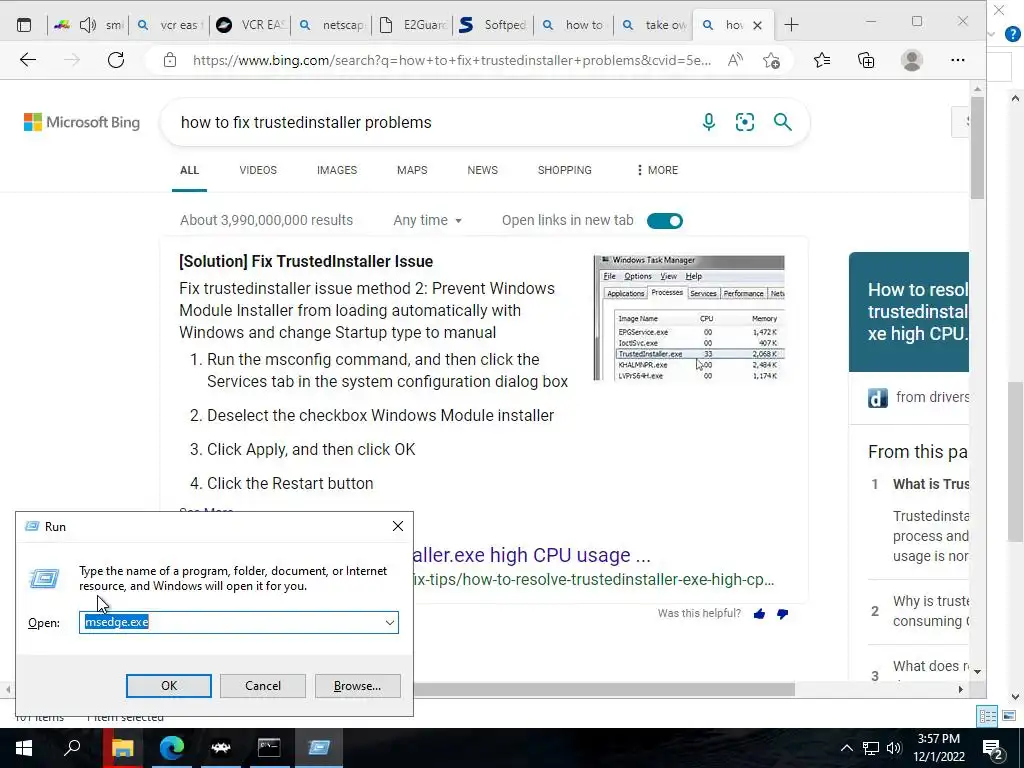Image resolution: width=1024 pixels, height=768 pixels.
Task: Open the MORE search categories menu
Action: [x=657, y=170]
